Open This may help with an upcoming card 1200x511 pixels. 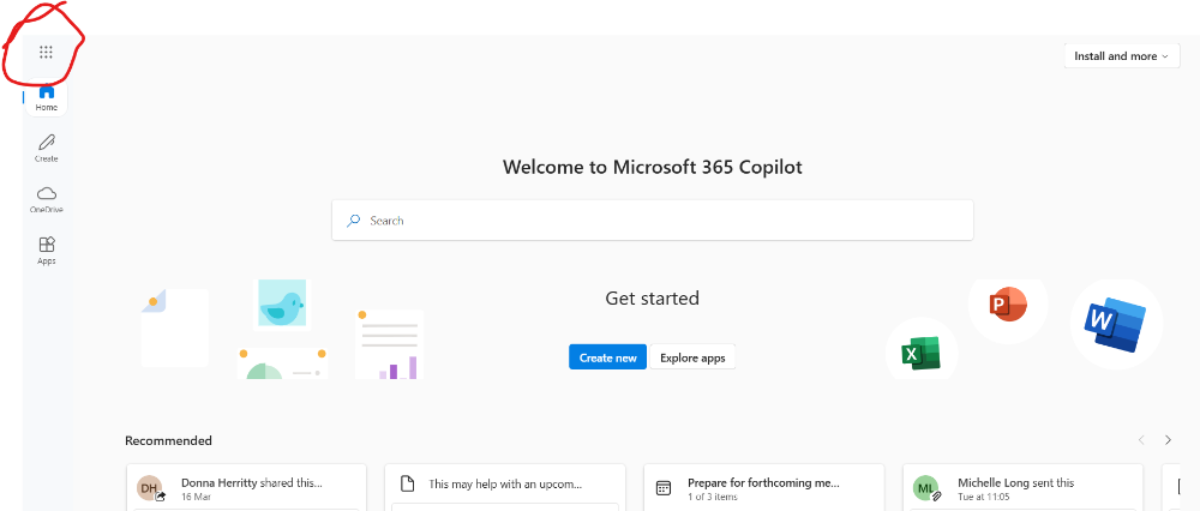coord(505,487)
